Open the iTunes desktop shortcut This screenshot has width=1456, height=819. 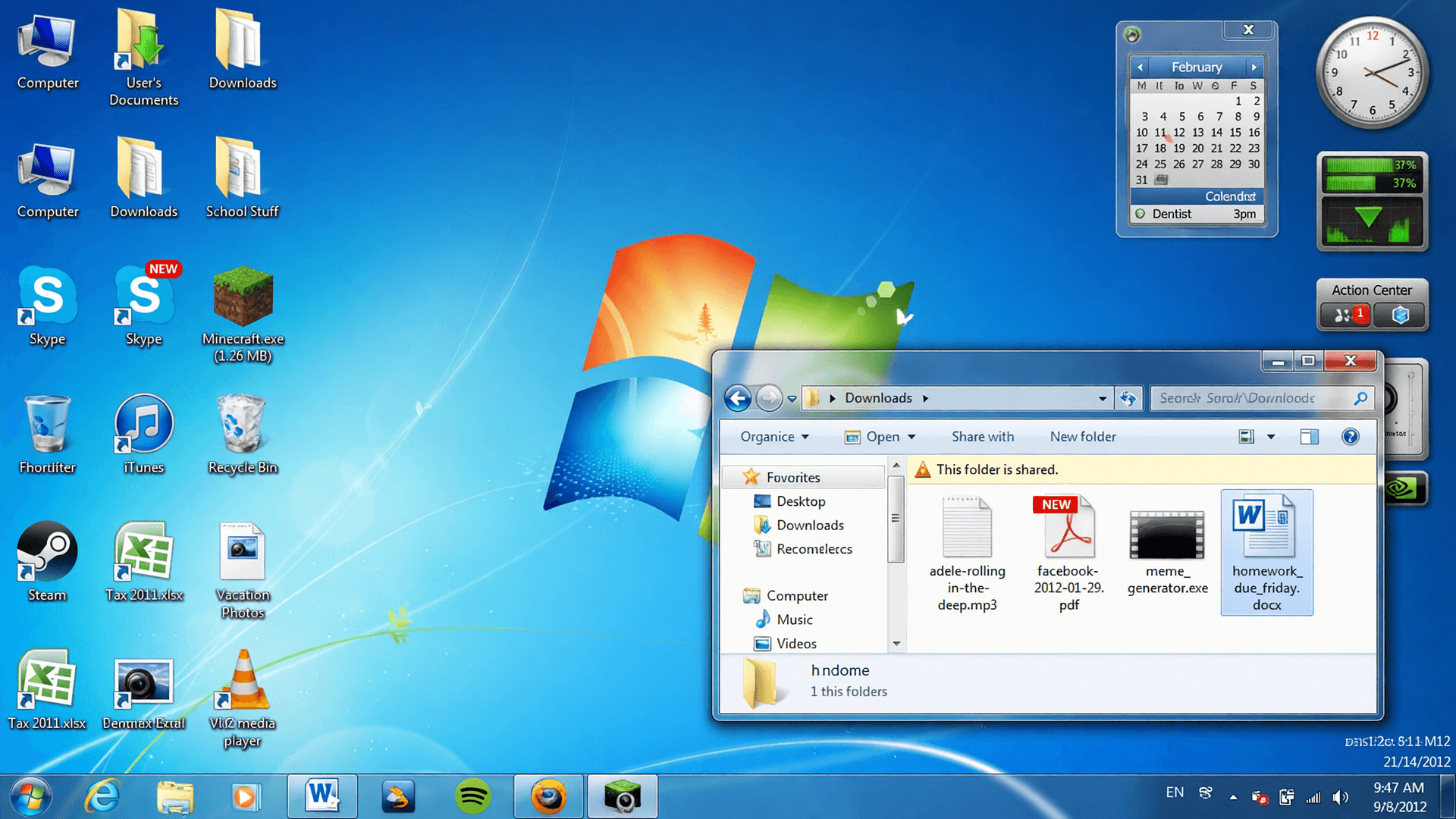point(143,435)
